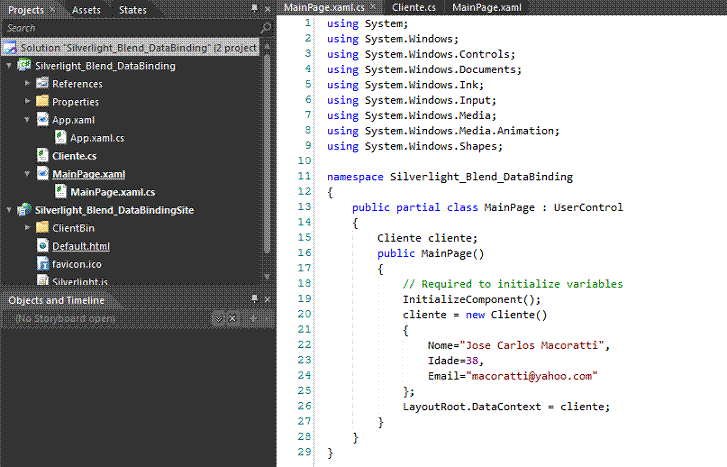This screenshot has width=727, height=467.
Task: Close the storyboard with the X button
Action: tap(232, 319)
